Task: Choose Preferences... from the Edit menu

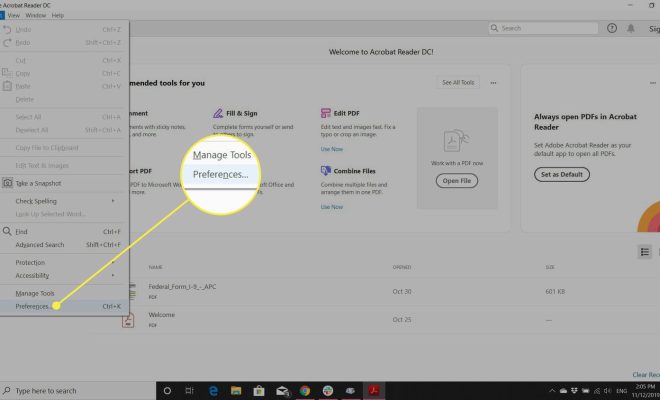Action: coord(63,307)
